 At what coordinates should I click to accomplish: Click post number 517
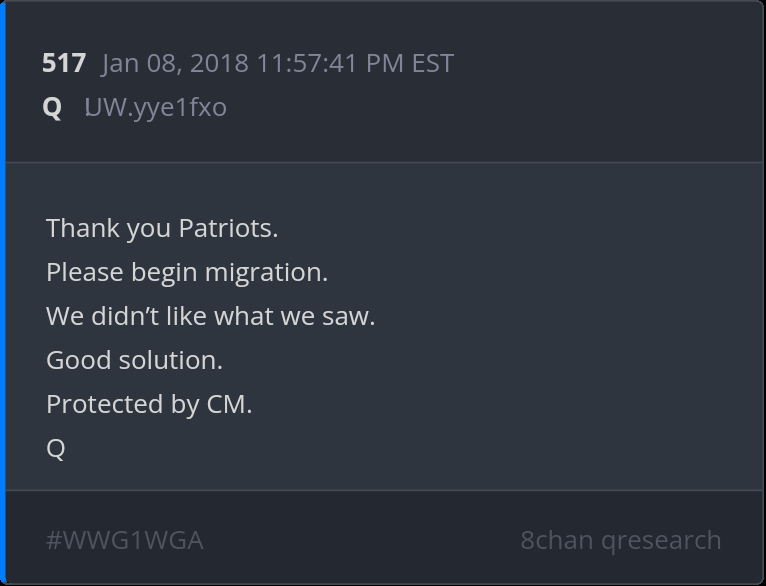[x=64, y=63]
